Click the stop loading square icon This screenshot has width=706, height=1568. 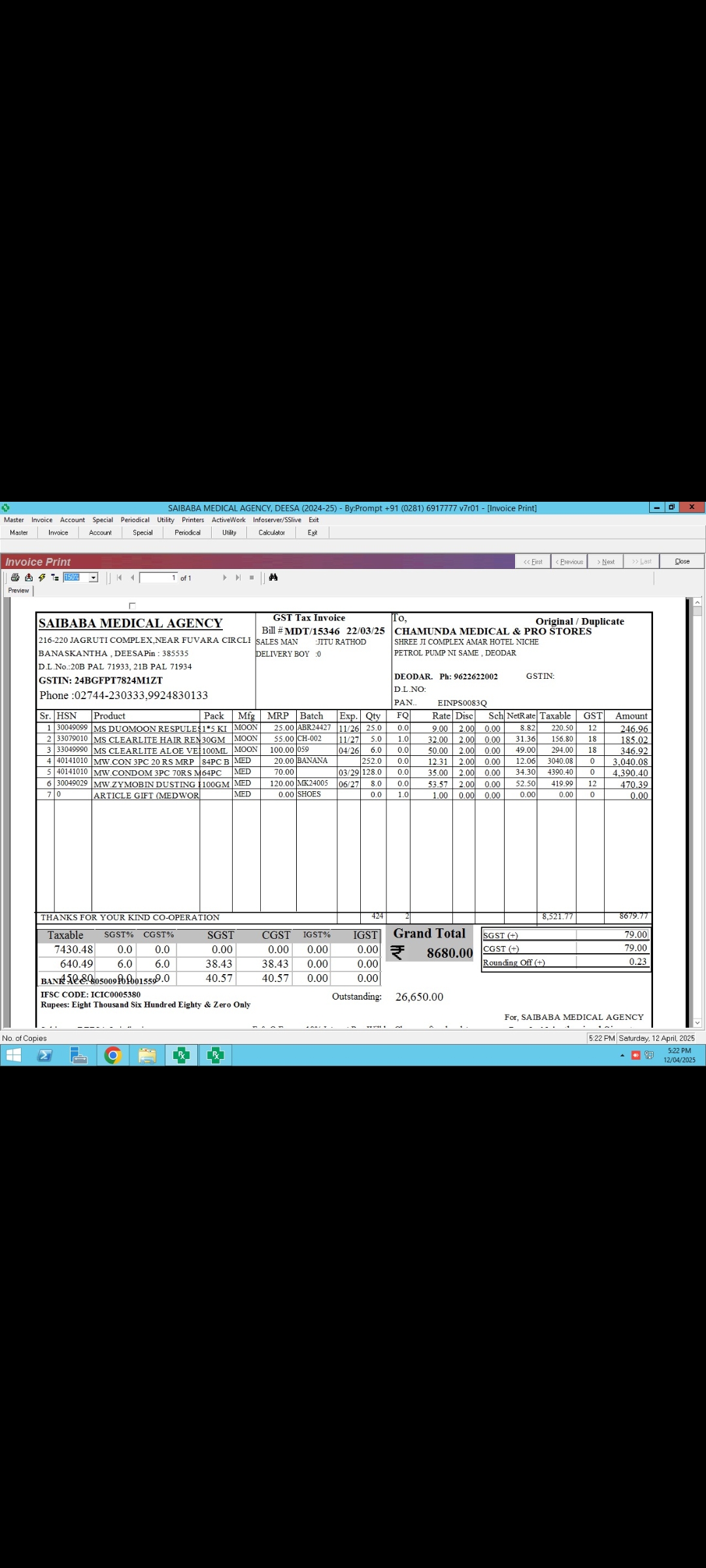click(252, 578)
